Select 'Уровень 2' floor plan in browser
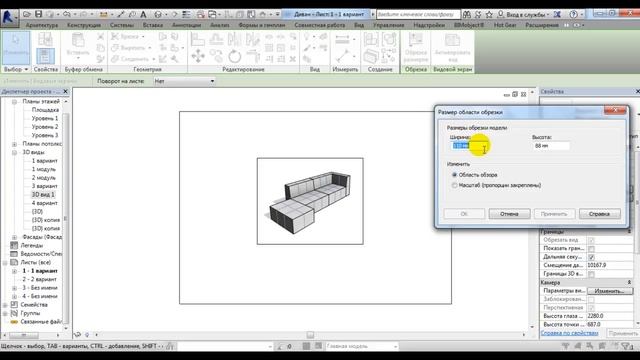Image resolution: width=640 pixels, height=360 pixels. (x=45, y=127)
